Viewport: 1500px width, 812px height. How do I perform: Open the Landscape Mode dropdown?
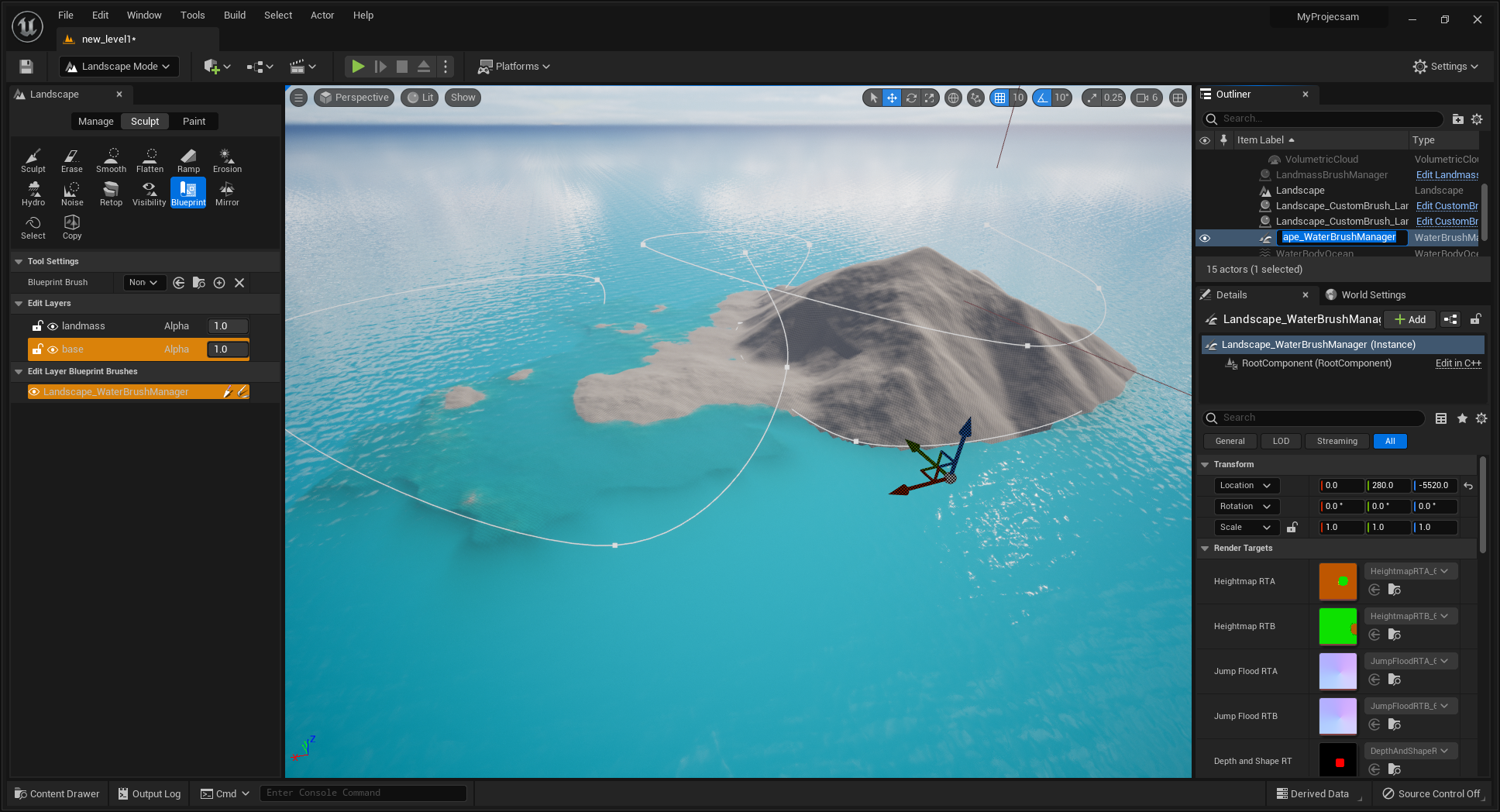(x=119, y=67)
